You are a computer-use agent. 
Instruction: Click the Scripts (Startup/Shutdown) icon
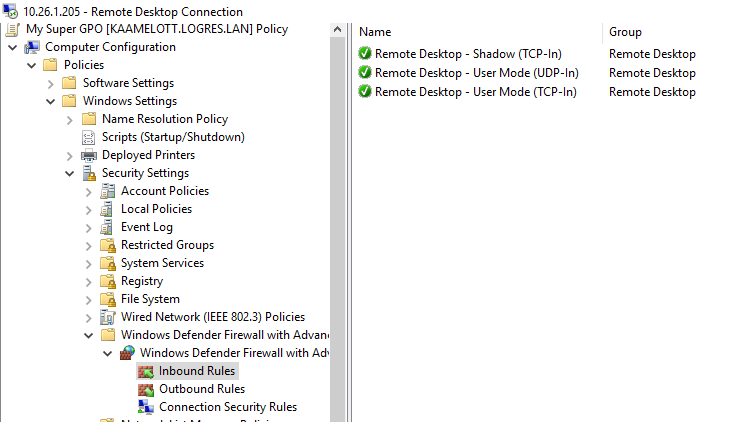(x=89, y=137)
